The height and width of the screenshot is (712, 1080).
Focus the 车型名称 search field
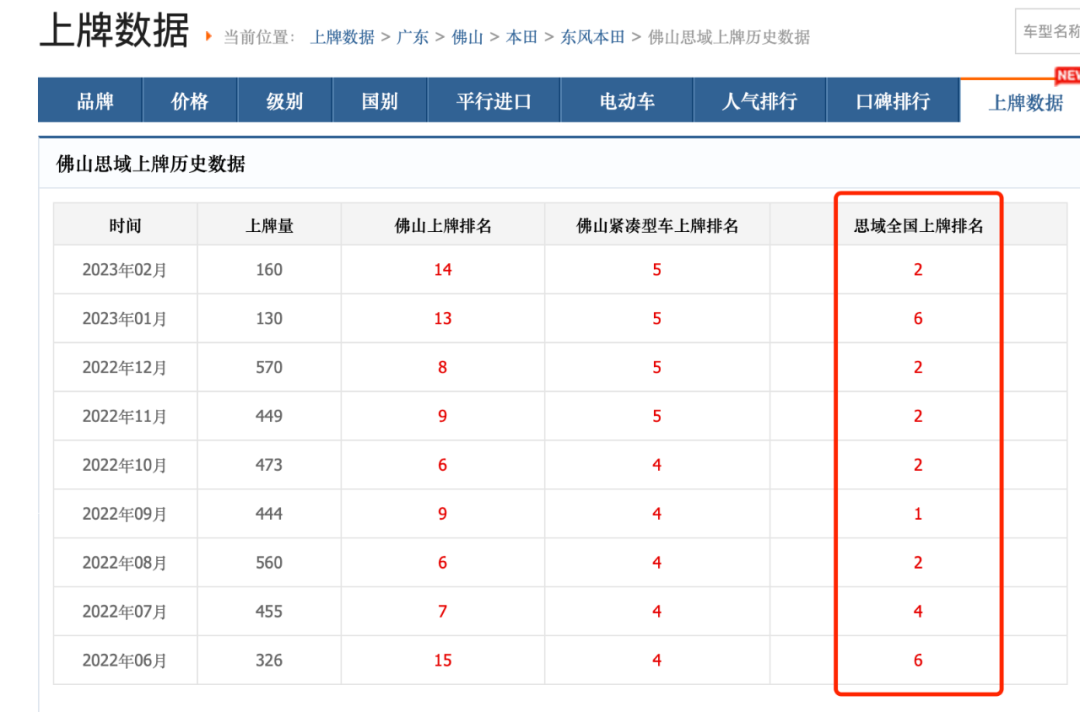pyautogui.click(x=1048, y=31)
